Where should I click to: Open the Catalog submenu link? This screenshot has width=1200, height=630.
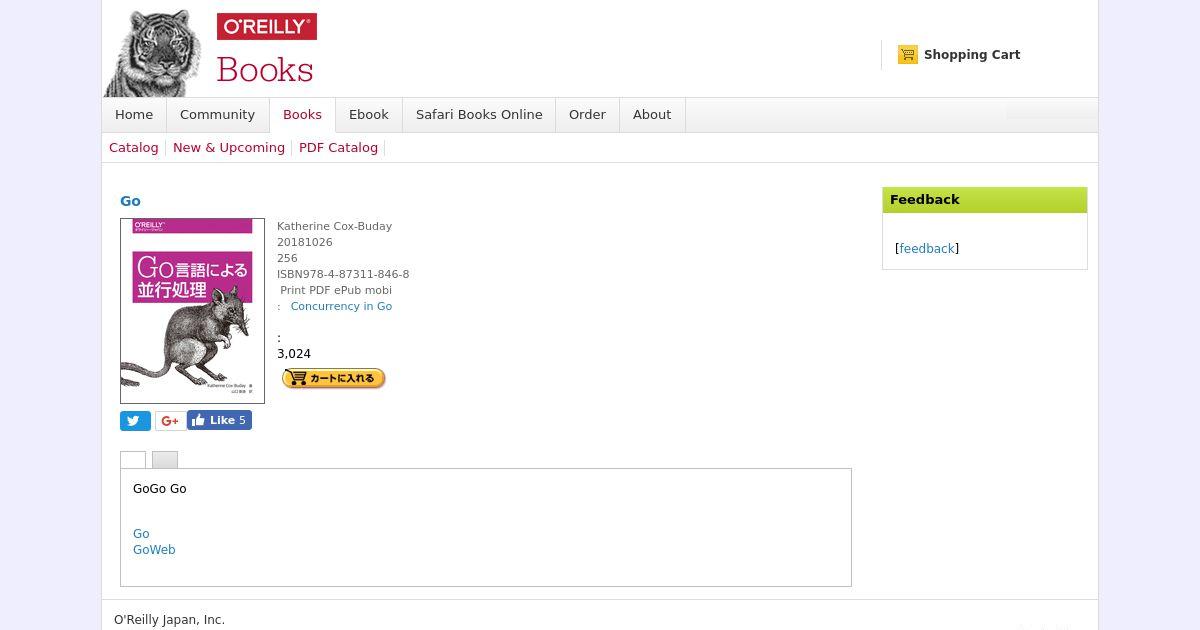tap(134, 147)
